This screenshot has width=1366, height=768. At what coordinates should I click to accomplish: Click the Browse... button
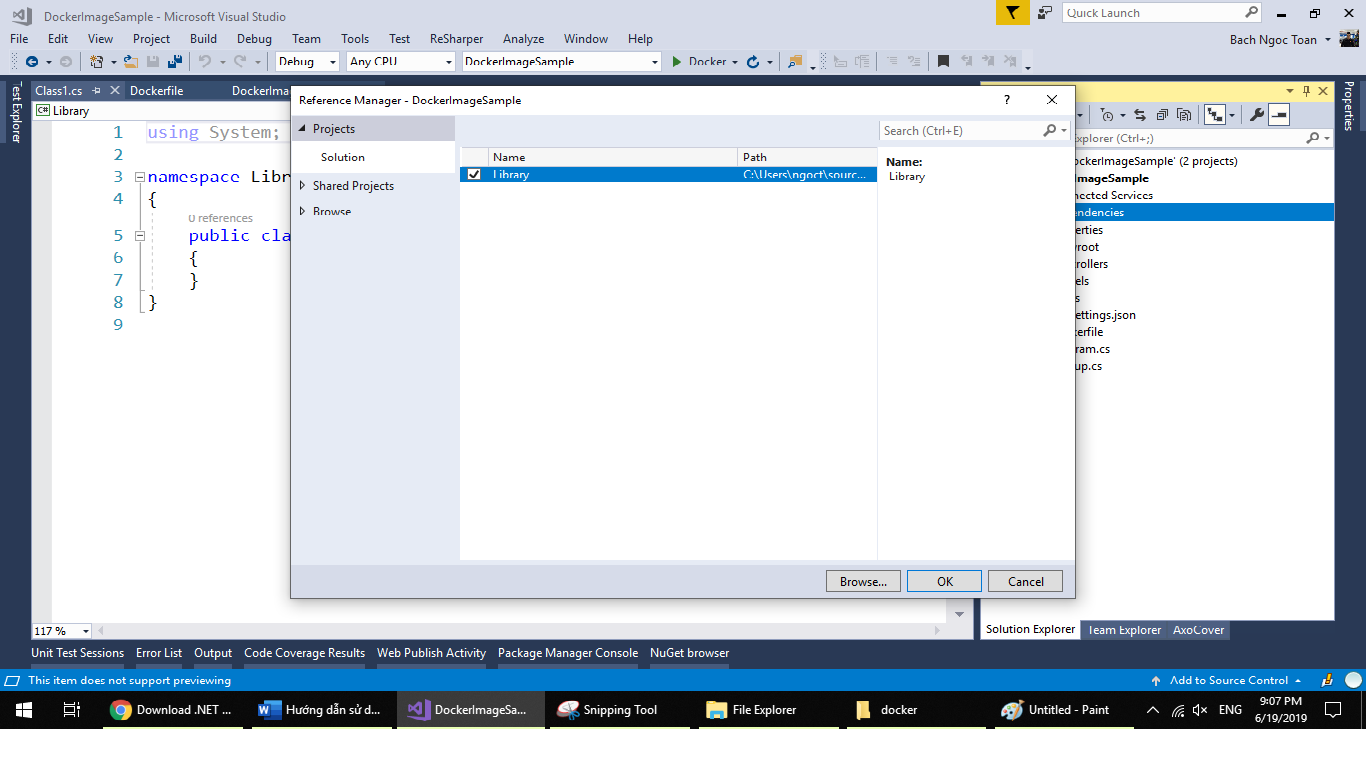[863, 581]
